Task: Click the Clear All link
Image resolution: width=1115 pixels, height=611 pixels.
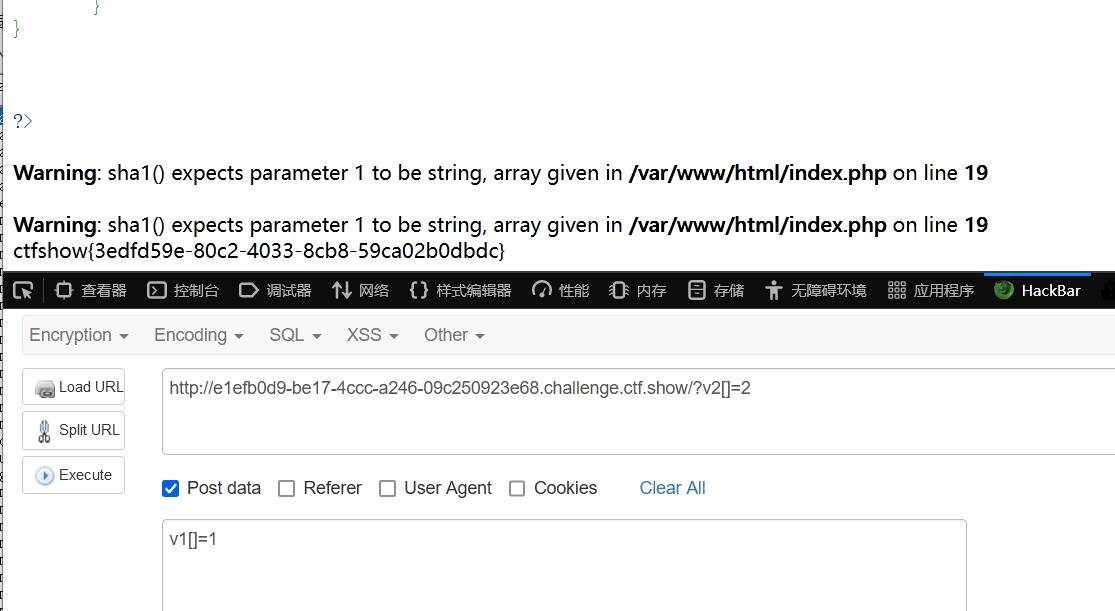Action: 672,488
